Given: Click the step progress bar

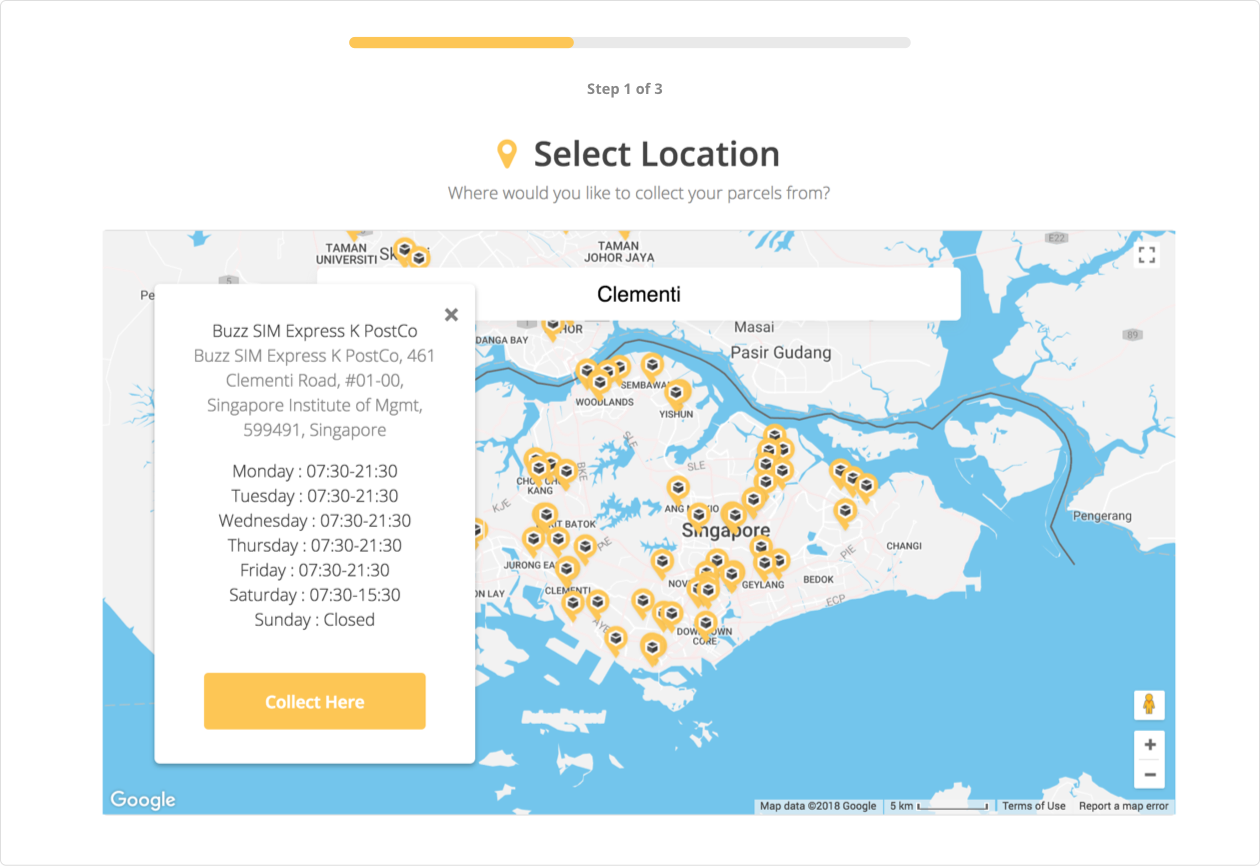Looking at the screenshot, I should (630, 43).
